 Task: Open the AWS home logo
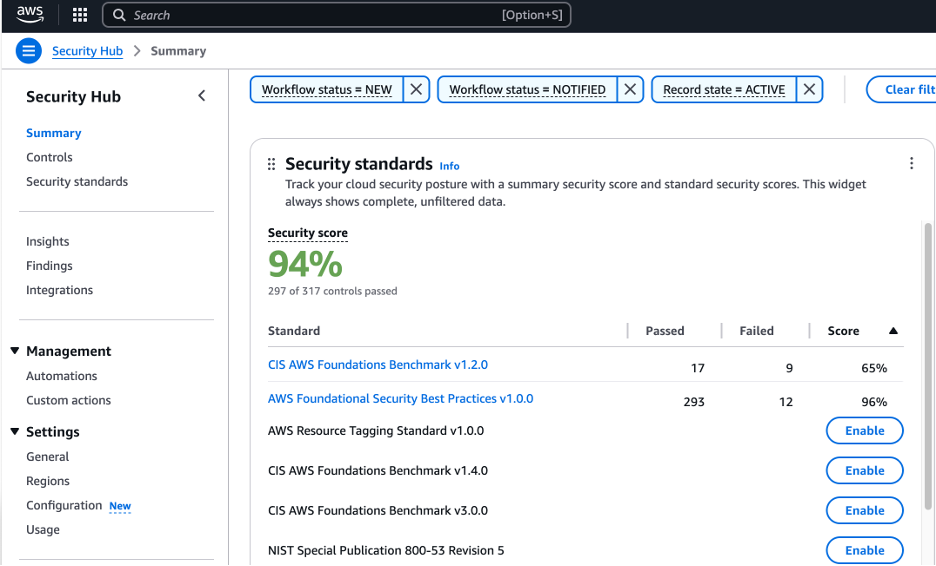pos(30,14)
